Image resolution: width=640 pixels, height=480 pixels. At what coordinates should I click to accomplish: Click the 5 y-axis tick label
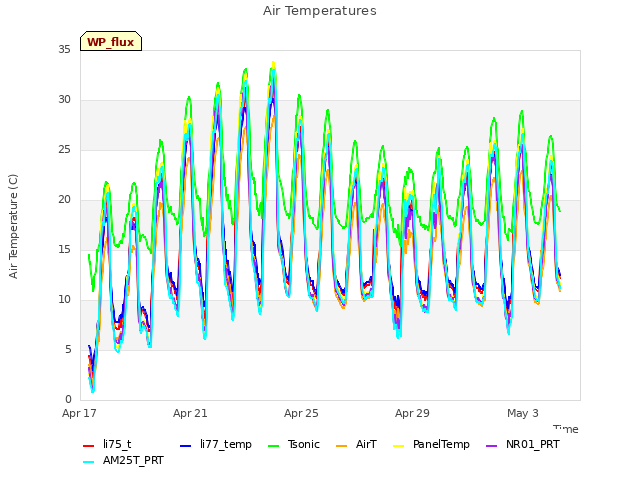68,349
